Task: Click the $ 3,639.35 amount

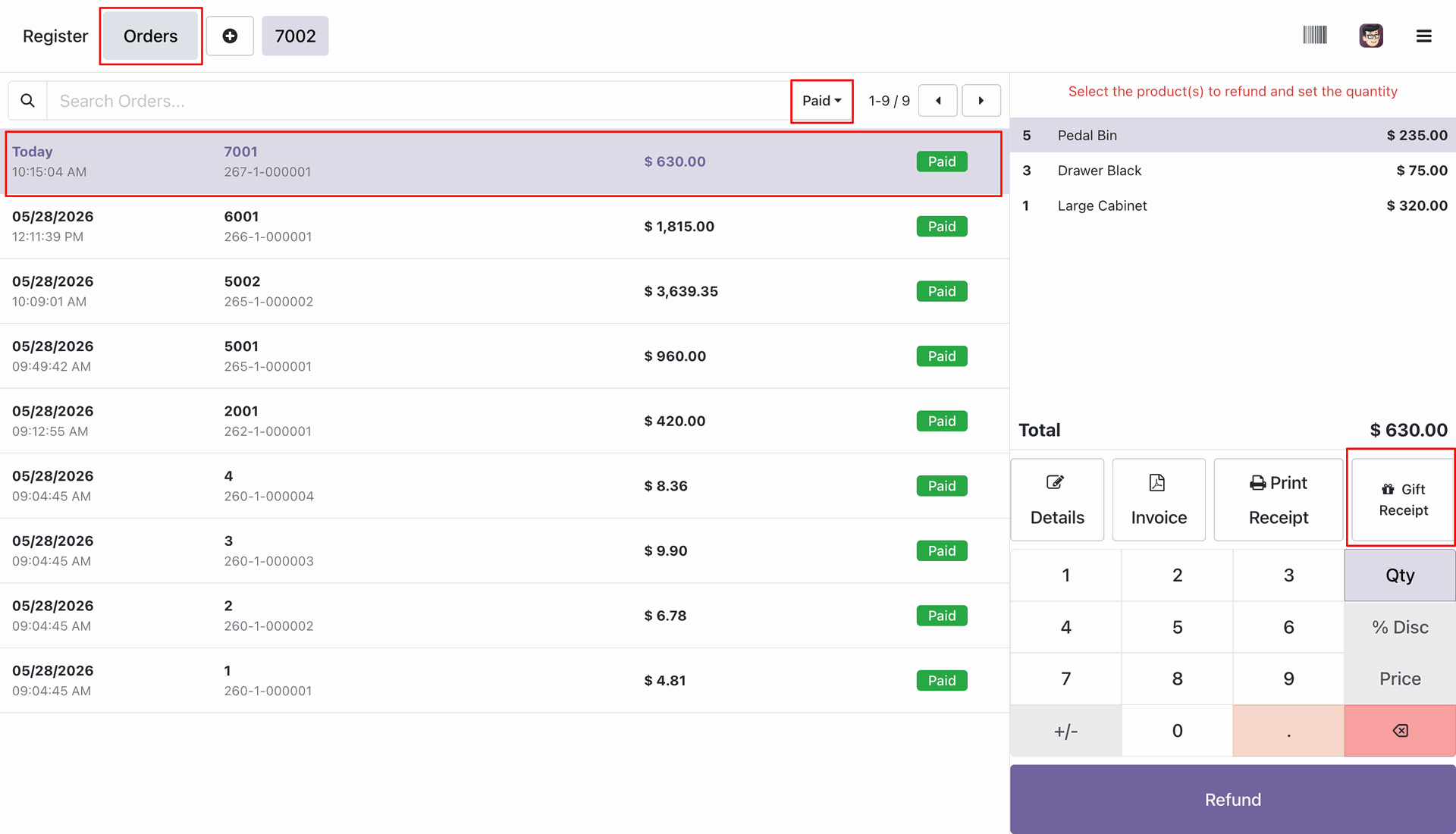Action: point(681,291)
